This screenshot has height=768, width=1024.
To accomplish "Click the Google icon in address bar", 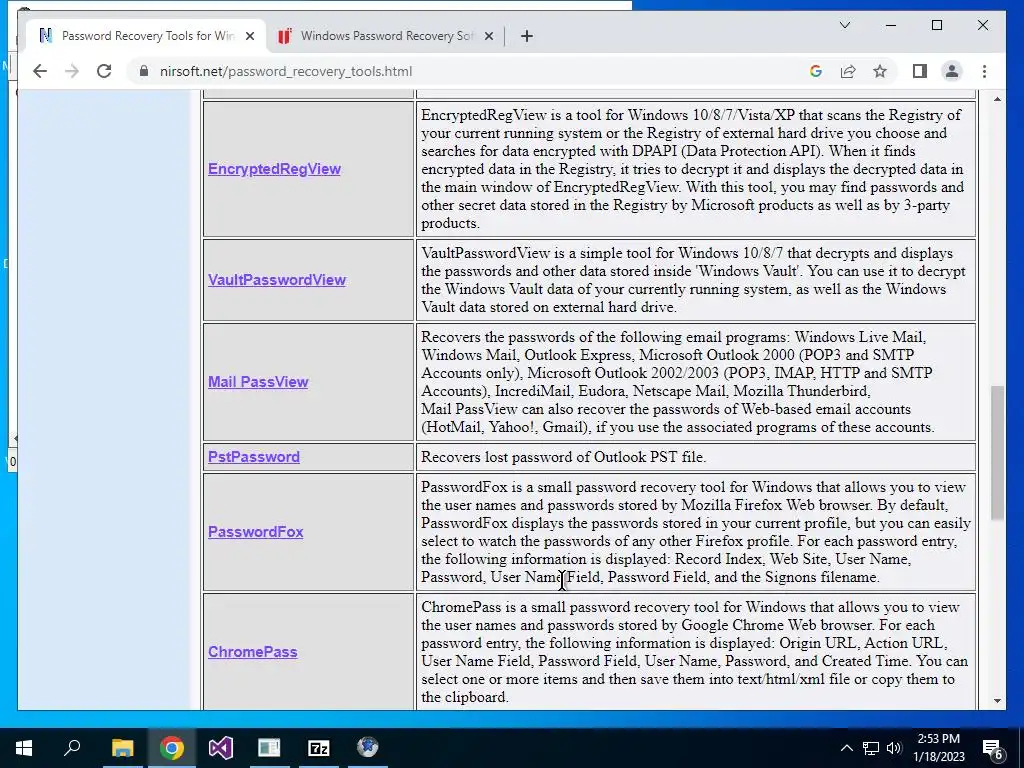I will click(x=816, y=71).
